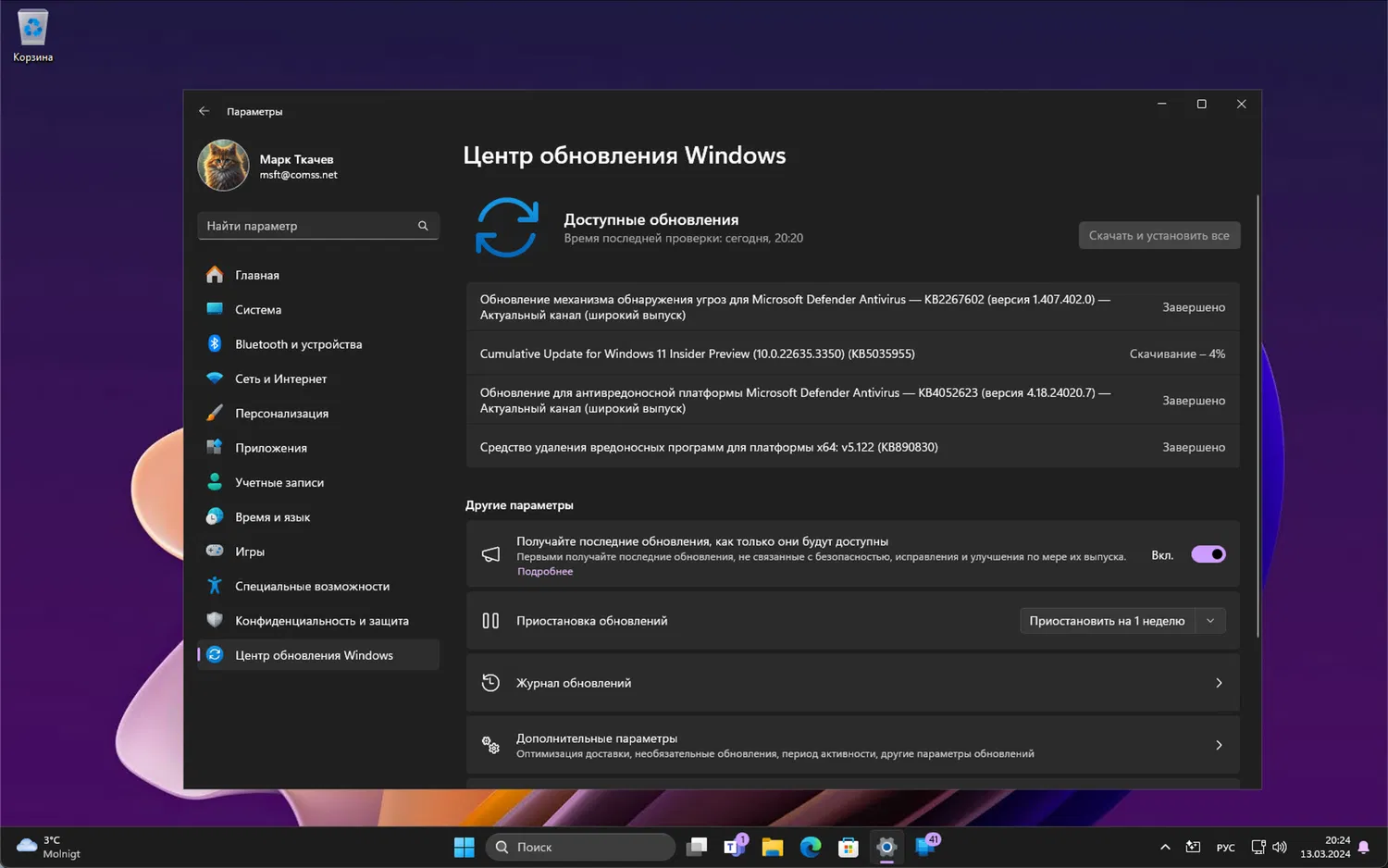This screenshot has width=1388, height=868.
Task: Navigate to Конфиденциальность и защита
Action: (x=317, y=621)
